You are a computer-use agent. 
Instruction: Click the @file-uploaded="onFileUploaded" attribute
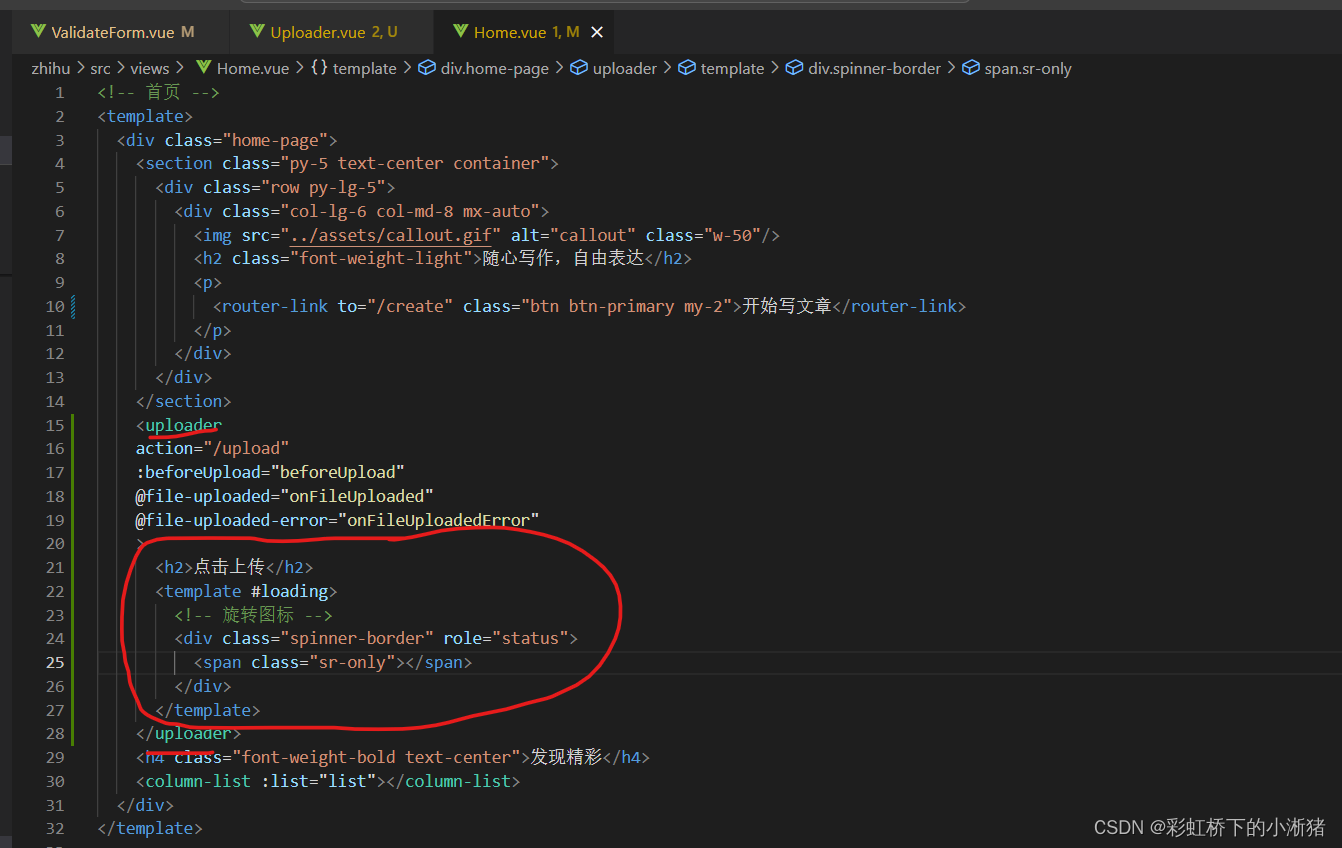point(285,496)
